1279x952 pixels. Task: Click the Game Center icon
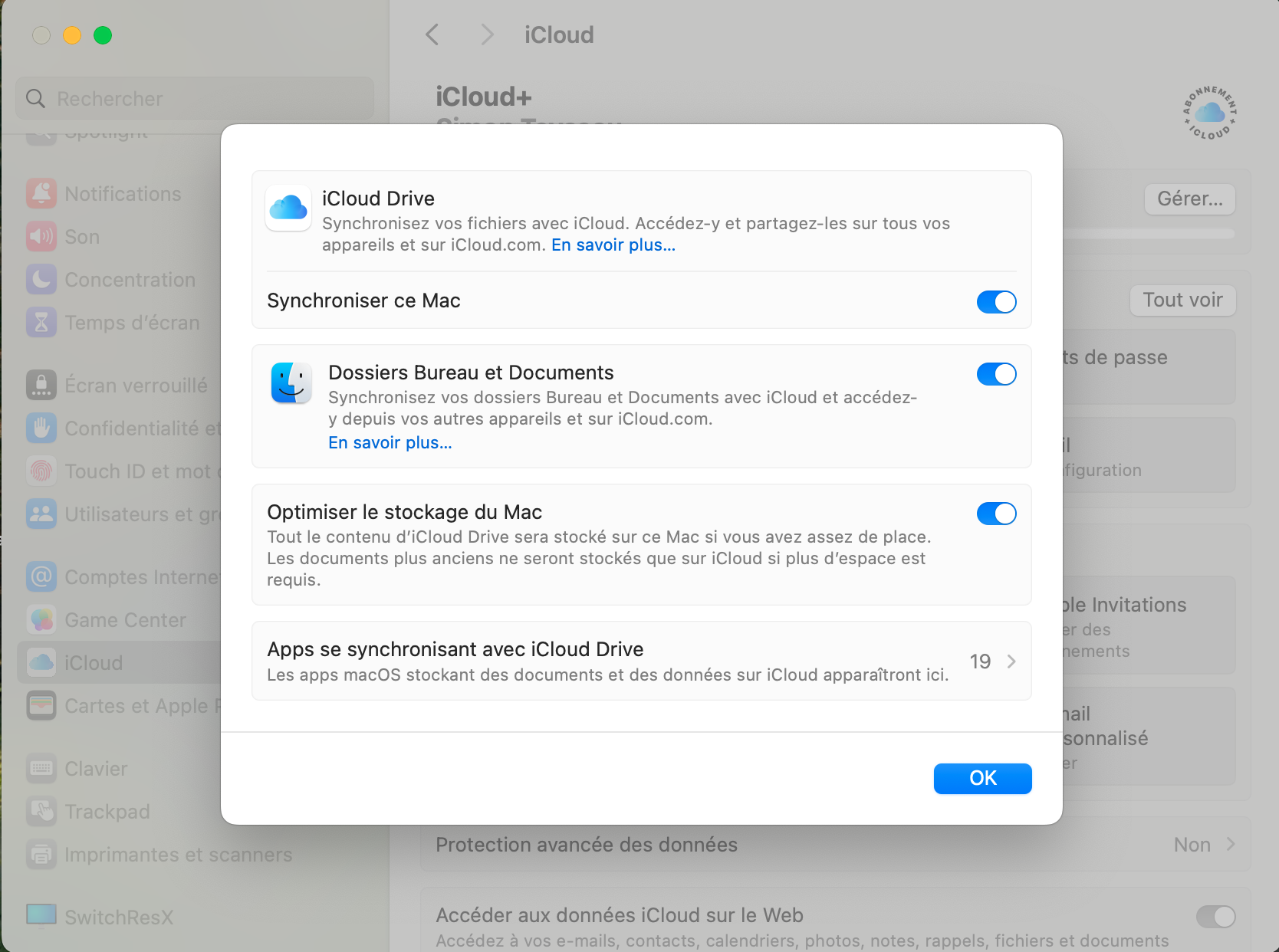[x=41, y=619]
